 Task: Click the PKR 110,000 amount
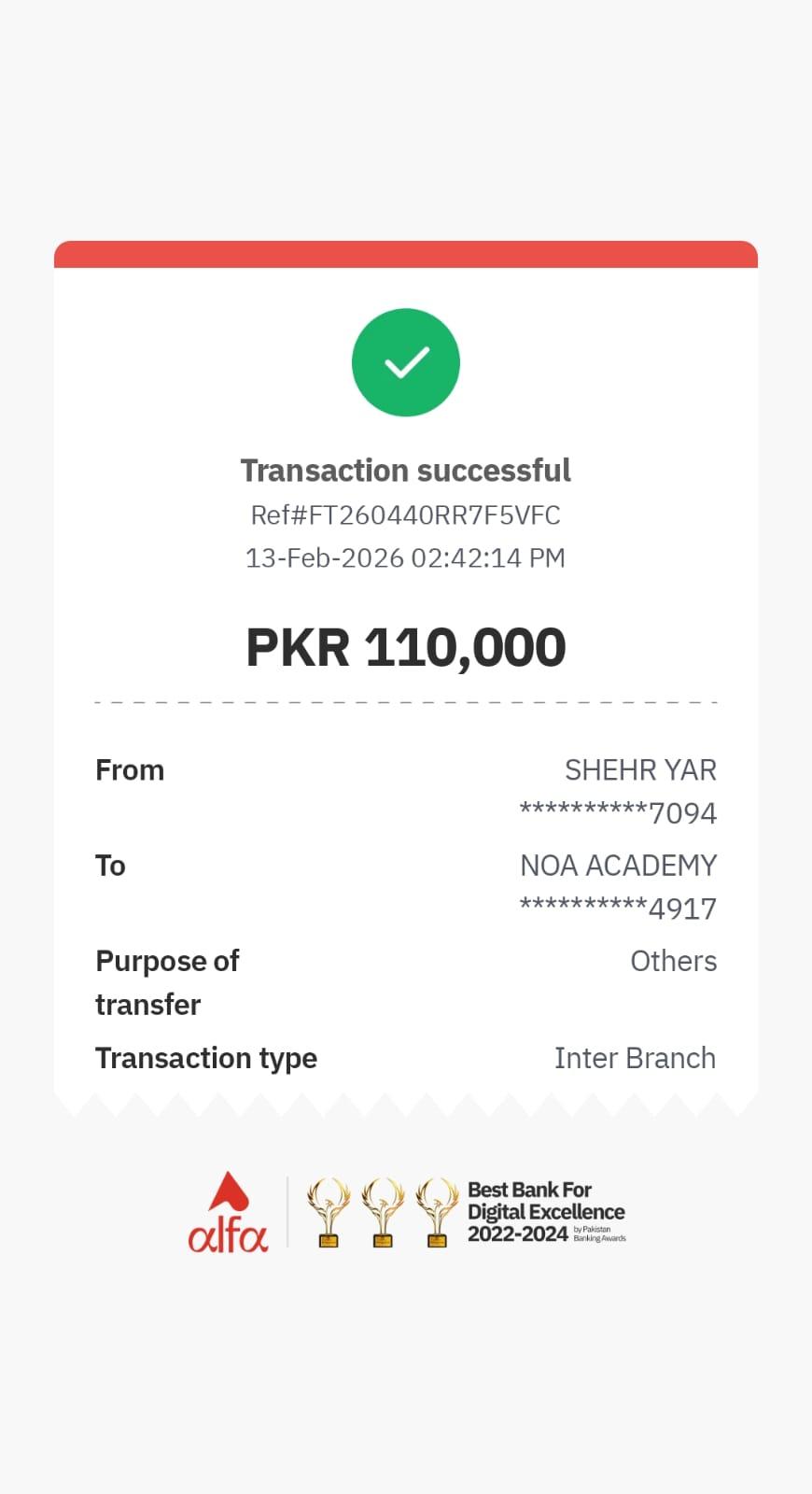click(x=406, y=647)
